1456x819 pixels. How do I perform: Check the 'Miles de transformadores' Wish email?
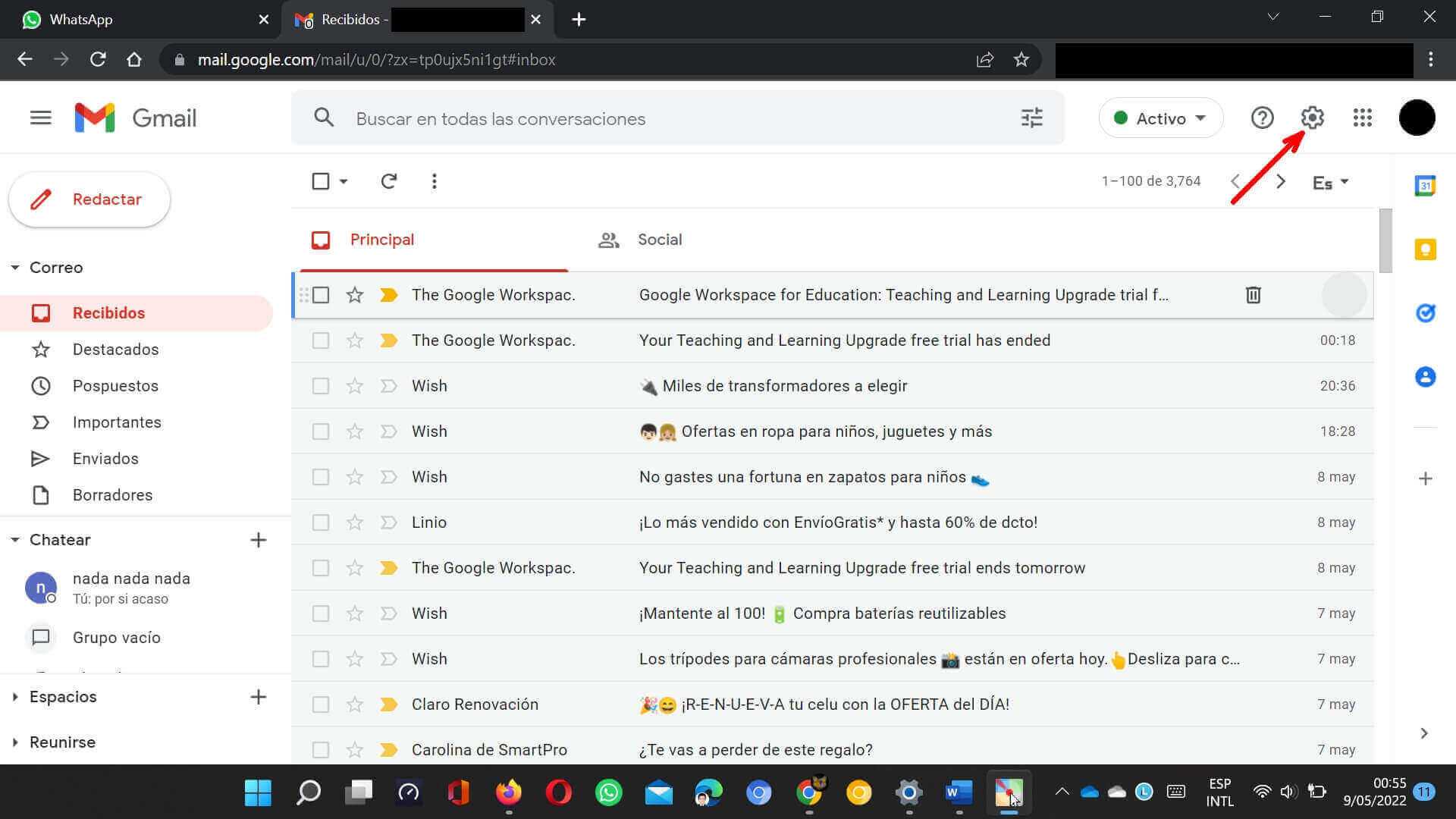coord(321,386)
